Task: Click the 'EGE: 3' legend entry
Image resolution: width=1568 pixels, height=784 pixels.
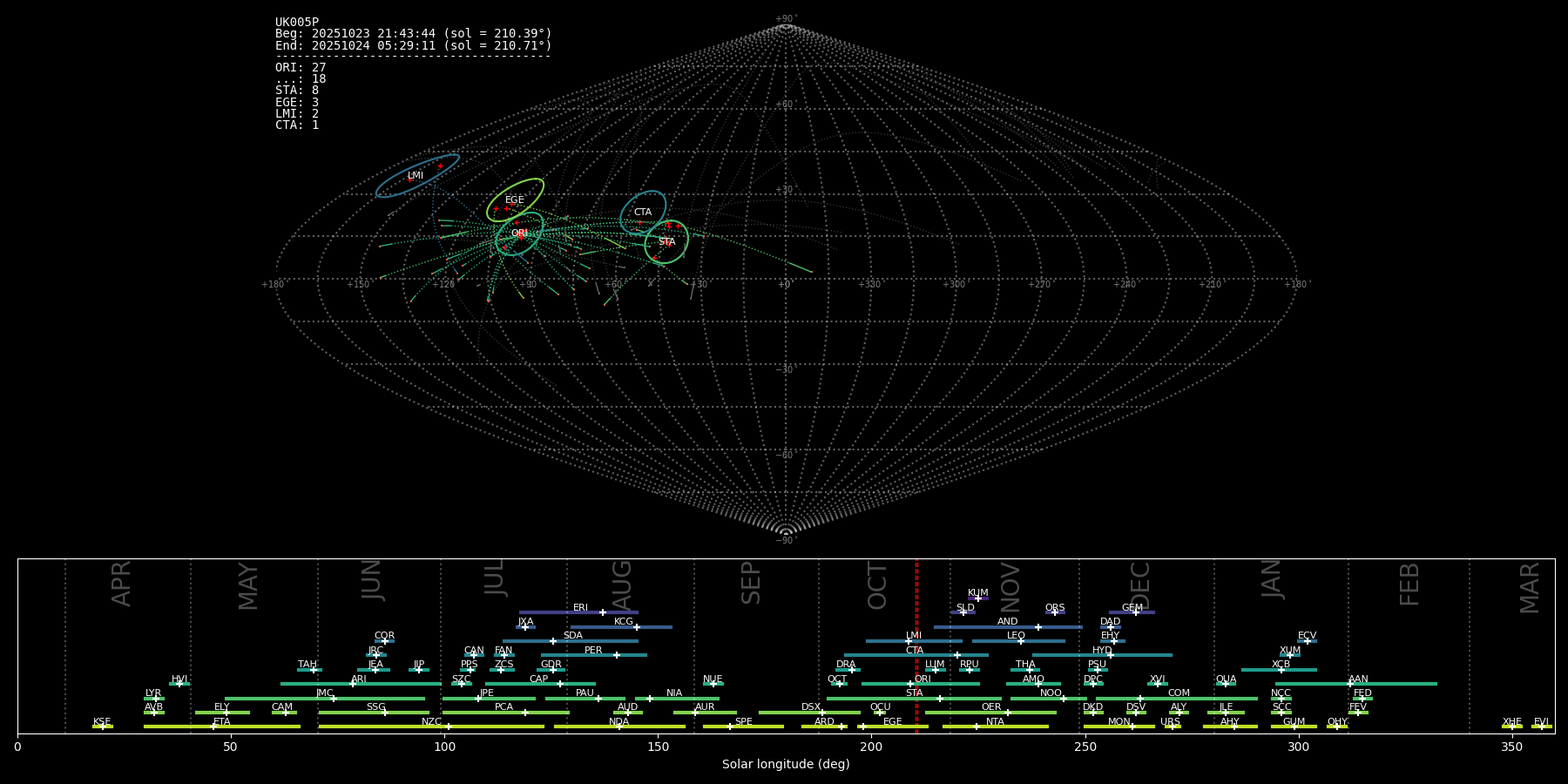Action: pyautogui.click(x=297, y=103)
